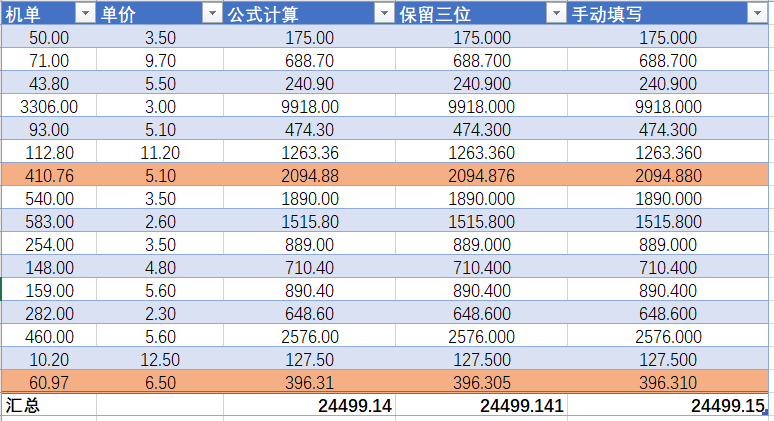Click the cell containing 3306.00

pyautogui.click(x=49, y=107)
